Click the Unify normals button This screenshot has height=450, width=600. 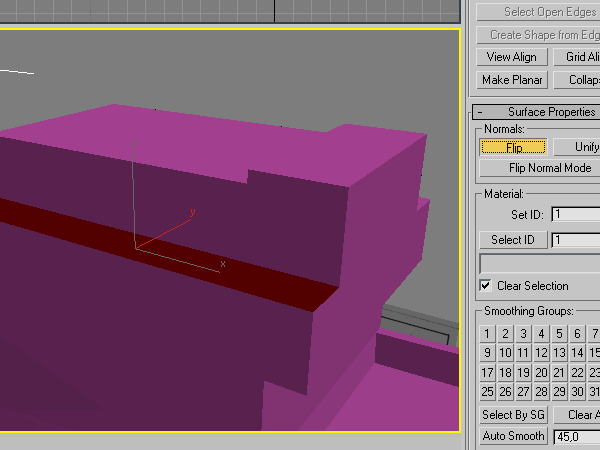click(x=577, y=147)
